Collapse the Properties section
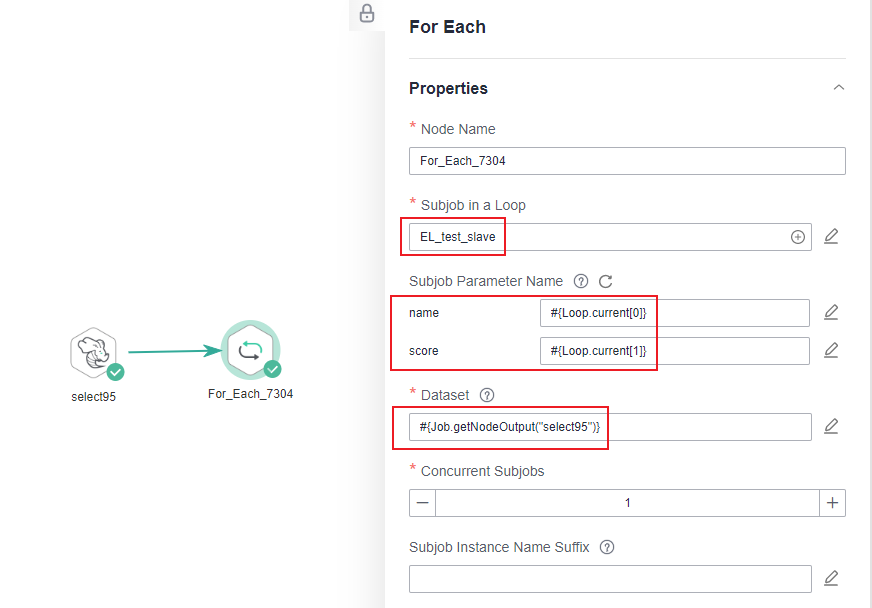 point(839,88)
